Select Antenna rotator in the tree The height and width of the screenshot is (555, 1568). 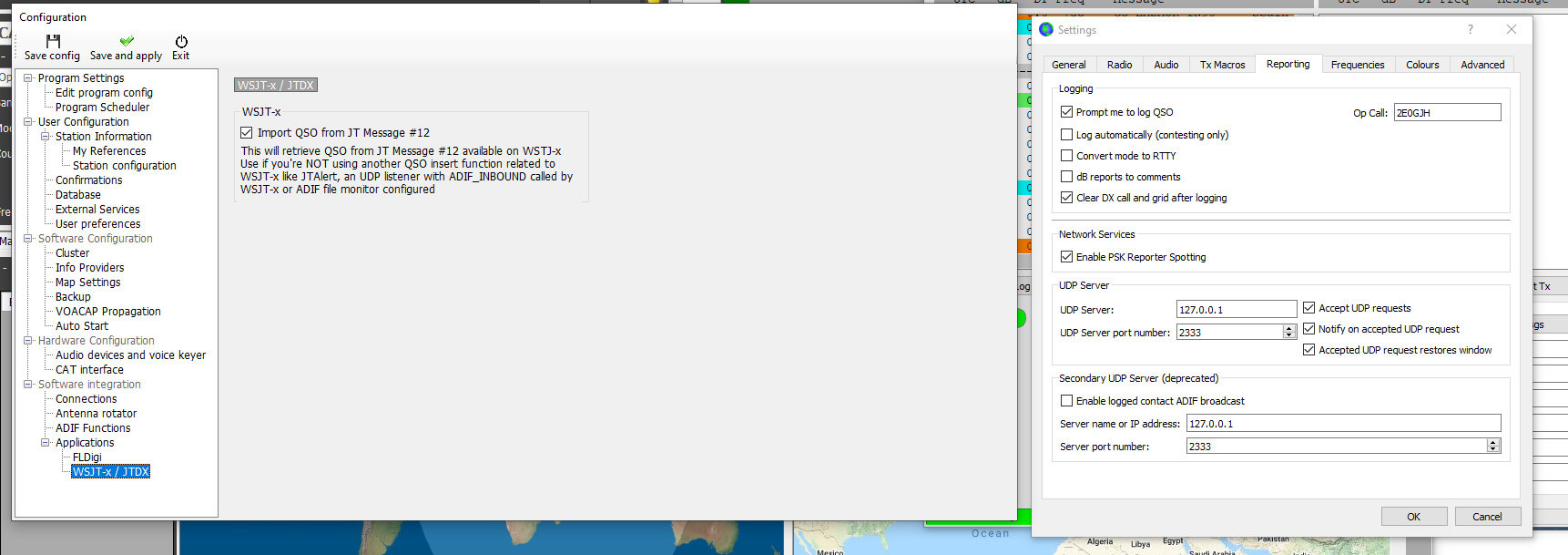[x=96, y=414]
